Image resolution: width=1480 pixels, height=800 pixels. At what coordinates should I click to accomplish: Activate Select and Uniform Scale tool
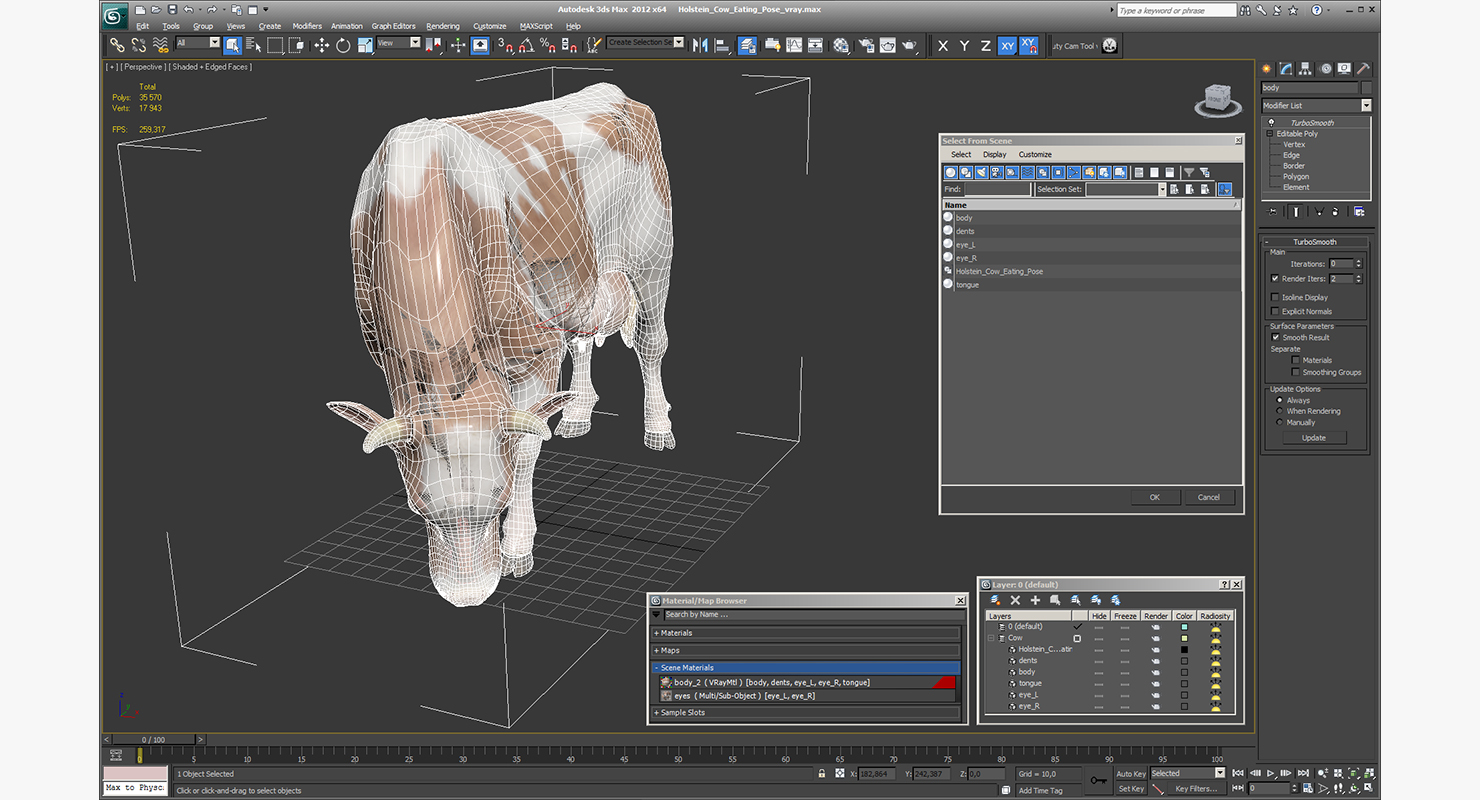pyautogui.click(x=365, y=45)
